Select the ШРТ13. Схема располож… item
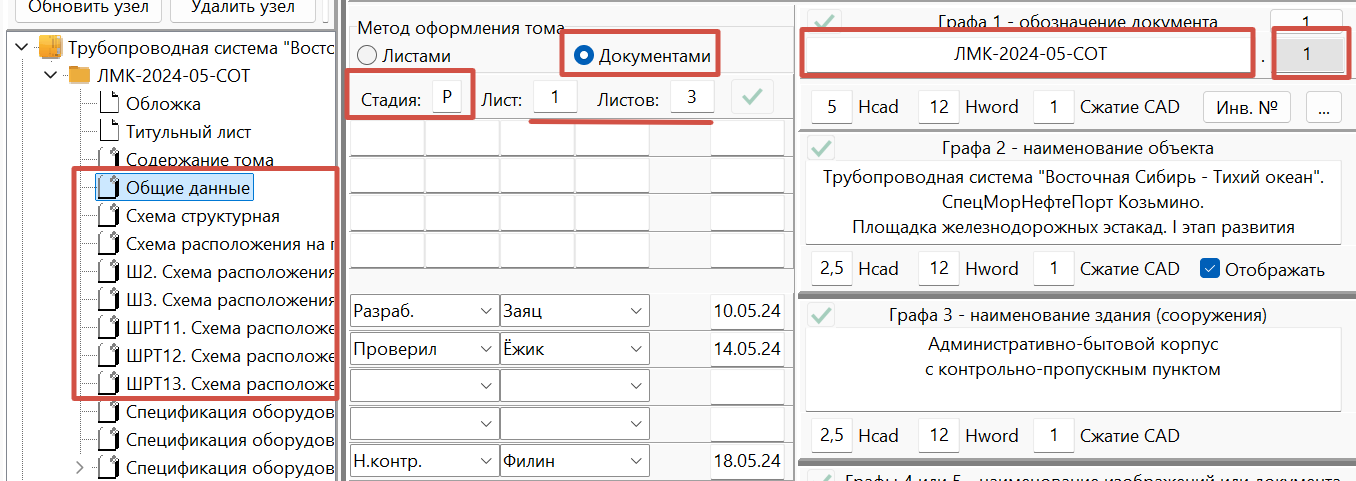 click(x=230, y=384)
